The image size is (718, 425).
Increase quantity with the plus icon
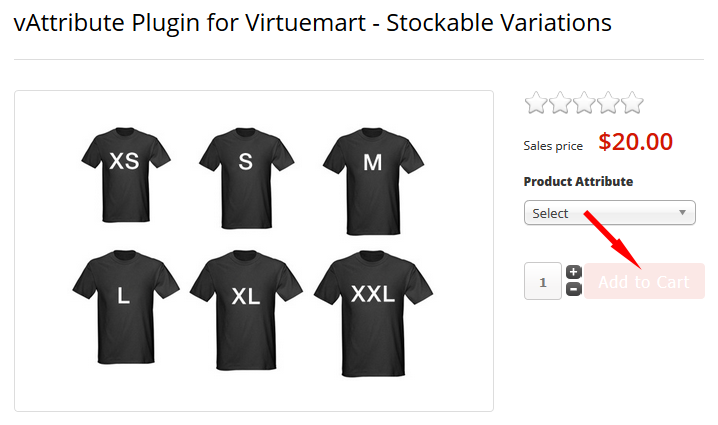574,272
